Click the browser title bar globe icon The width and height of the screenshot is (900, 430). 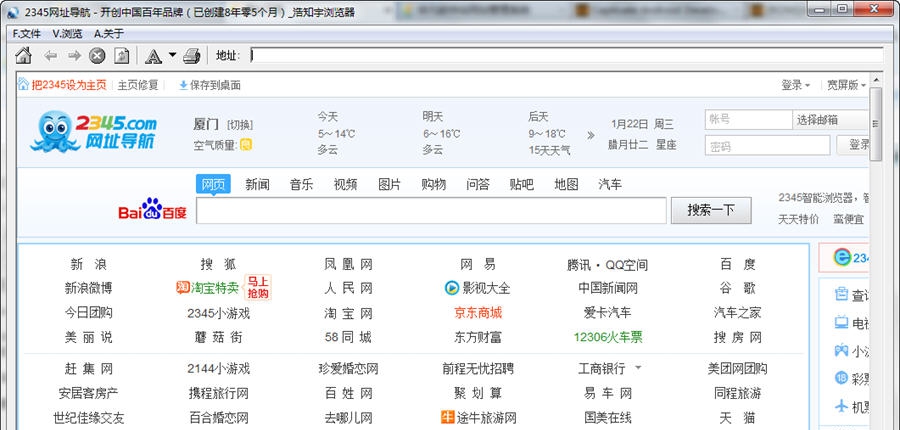[13, 12]
